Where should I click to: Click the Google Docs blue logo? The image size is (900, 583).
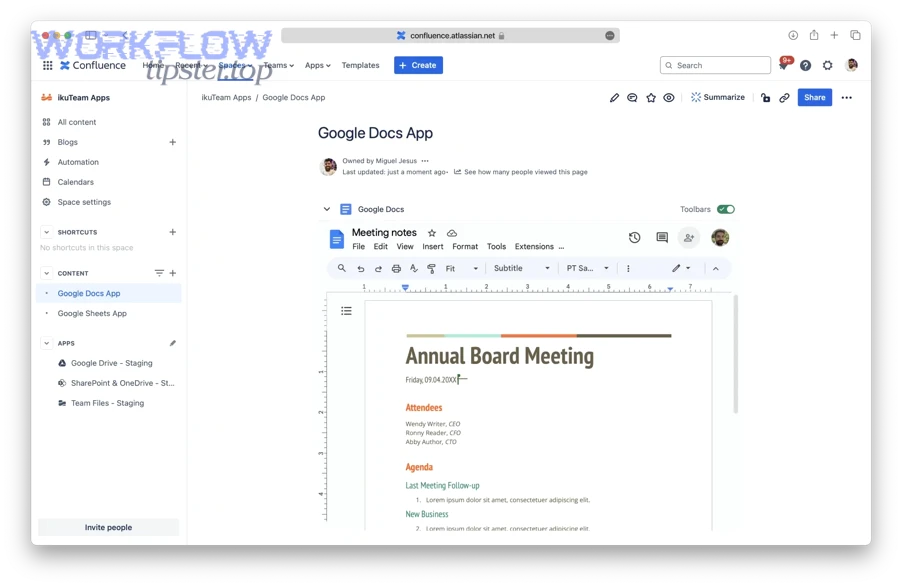point(336,239)
